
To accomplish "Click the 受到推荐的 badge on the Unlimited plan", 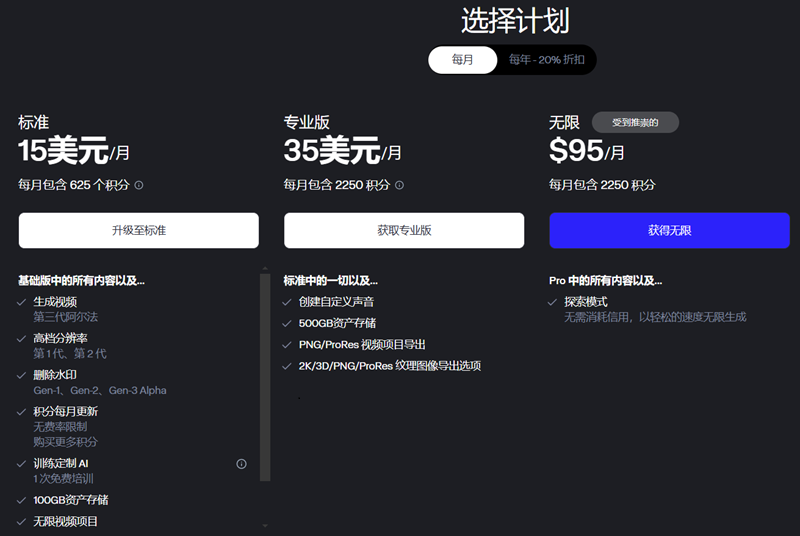I will (635, 122).
